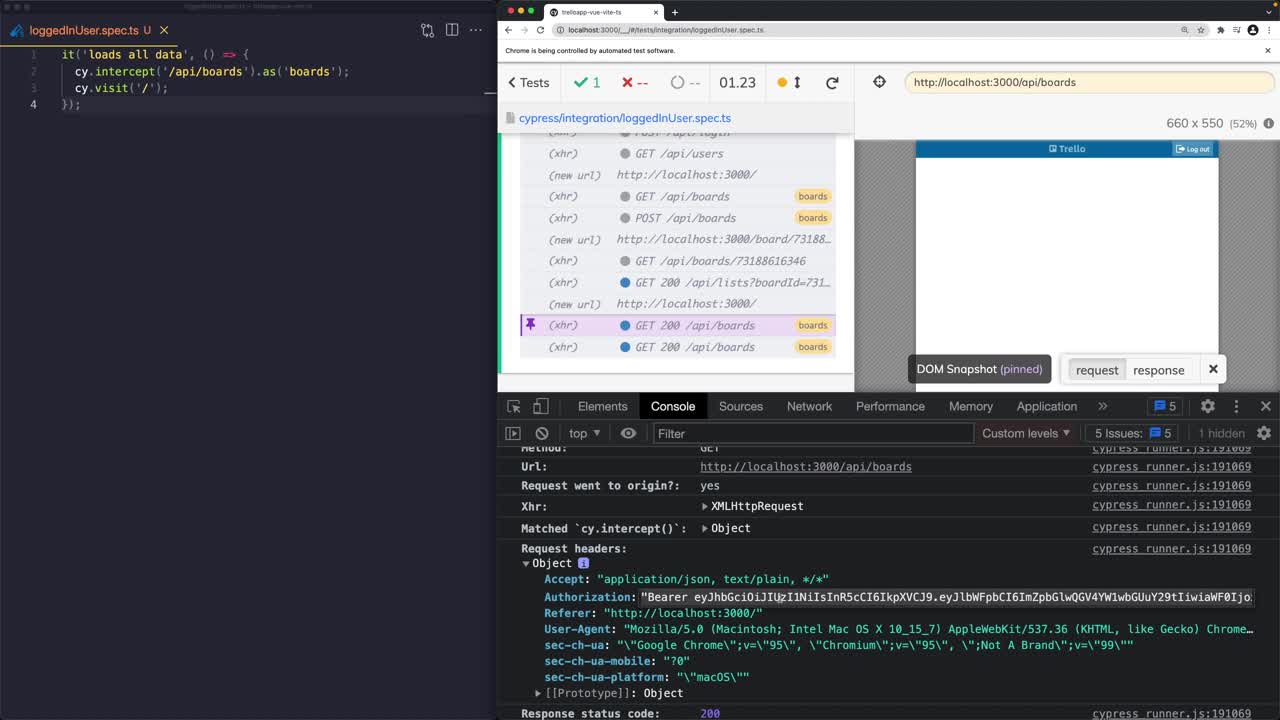Switch to the Network tab
Viewport: 1280px width, 720px height.
809,406
